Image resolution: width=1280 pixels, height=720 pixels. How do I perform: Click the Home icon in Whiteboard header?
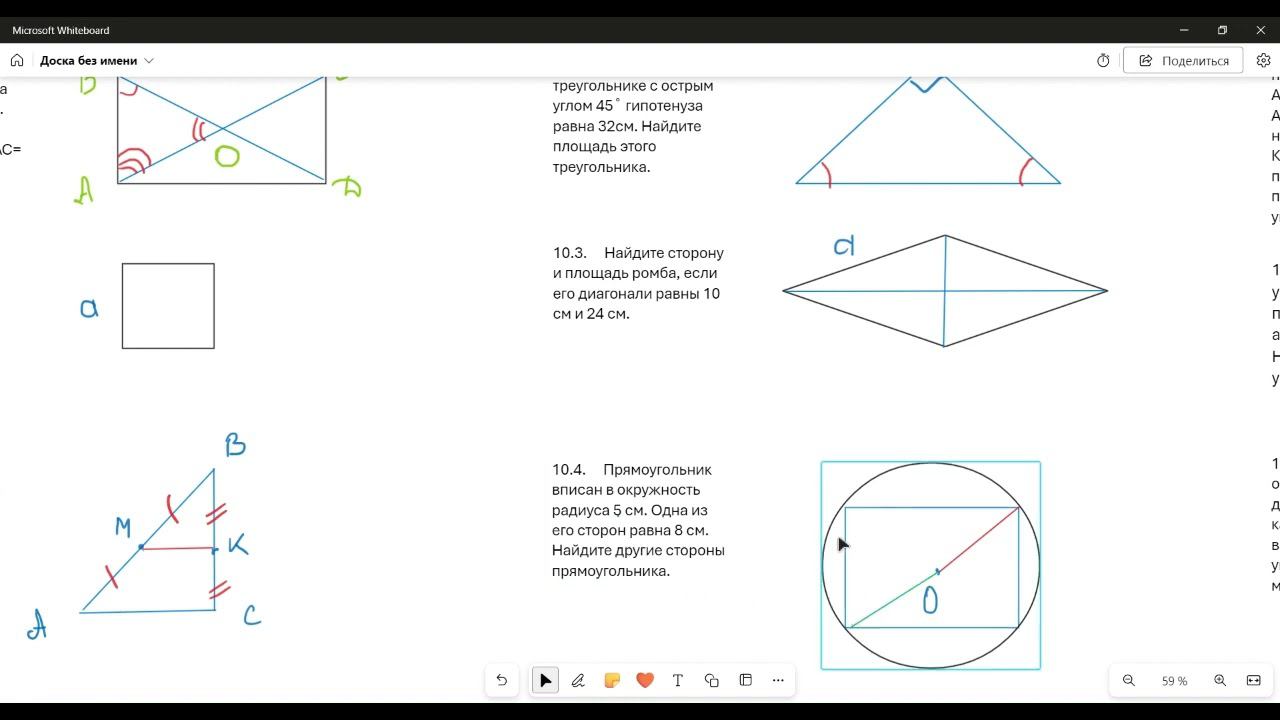click(x=17, y=60)
